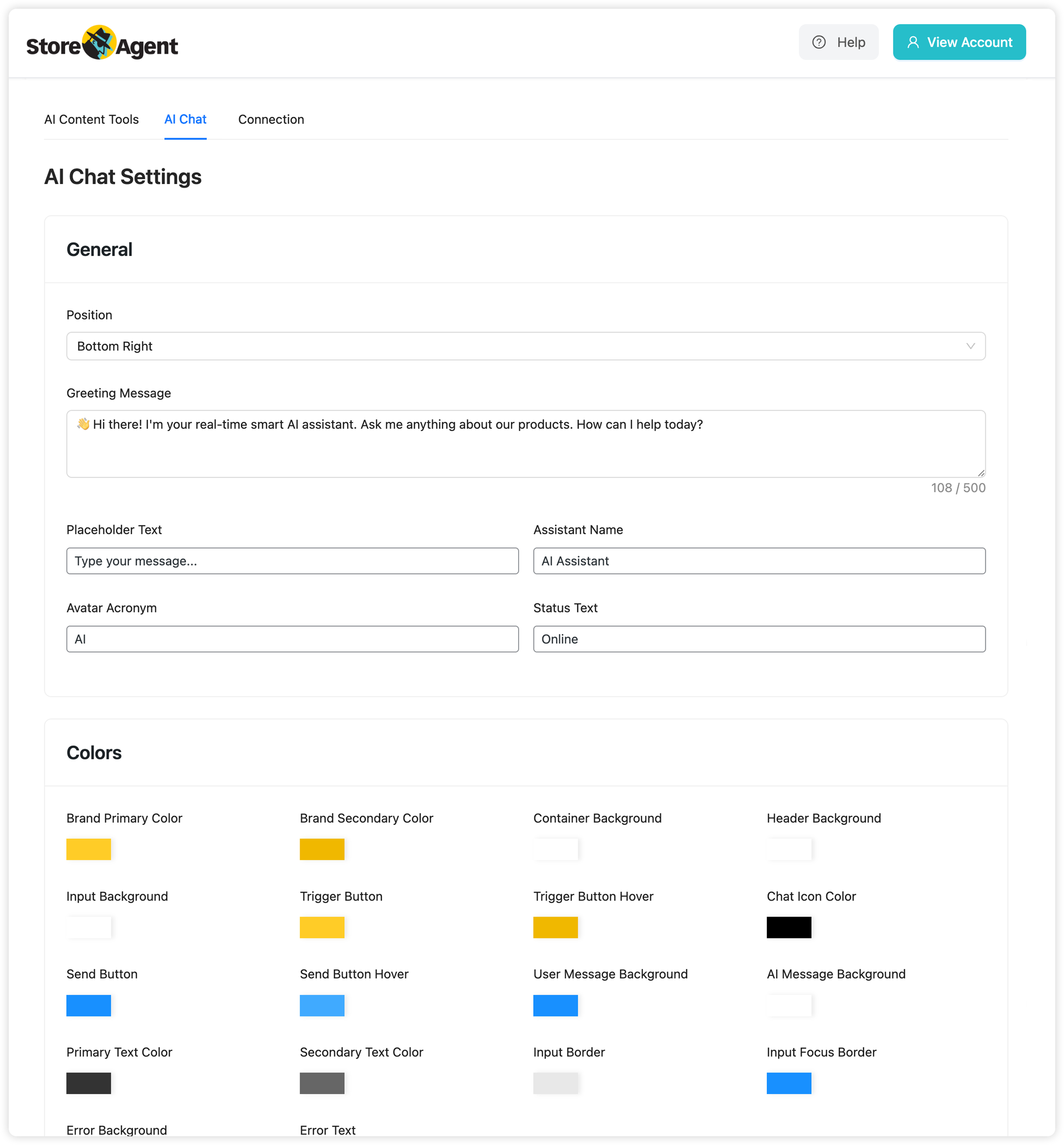
Task: Click the Position label
Action: point(89,315)
